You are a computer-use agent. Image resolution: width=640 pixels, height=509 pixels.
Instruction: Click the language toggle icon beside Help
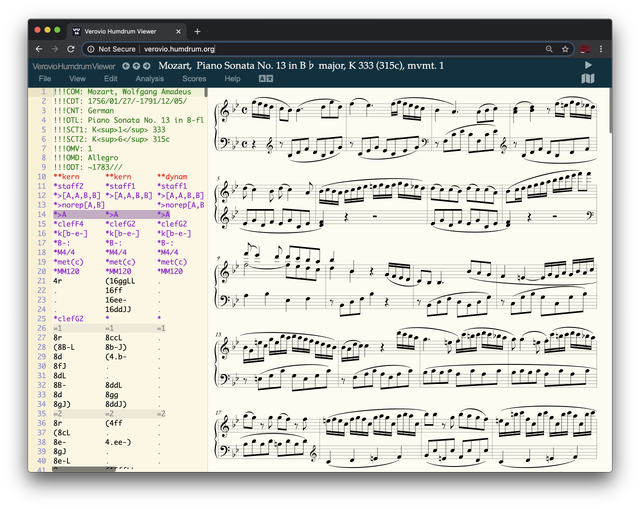tap(265, 78)
